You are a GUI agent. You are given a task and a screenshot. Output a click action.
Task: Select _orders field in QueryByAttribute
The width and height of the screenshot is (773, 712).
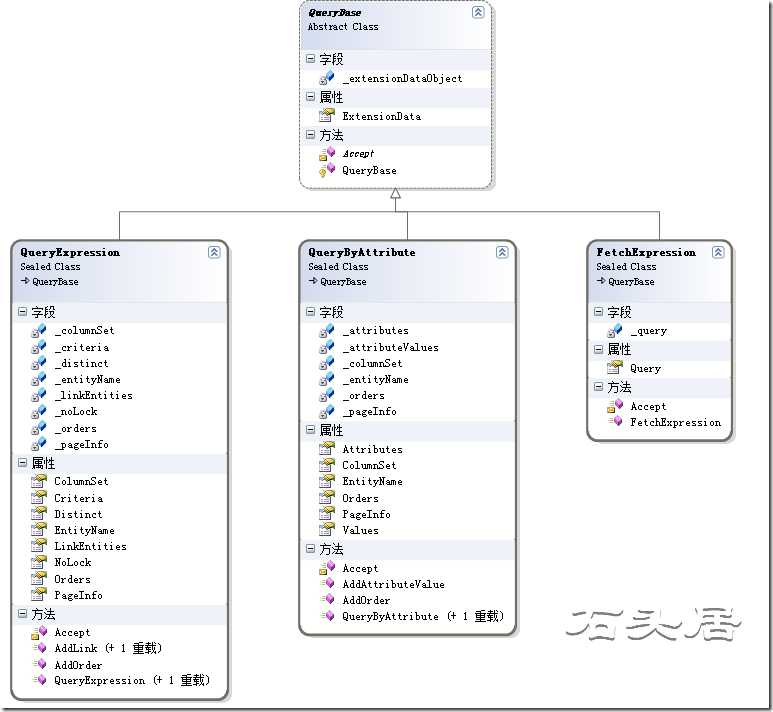[x=364, y=395]
